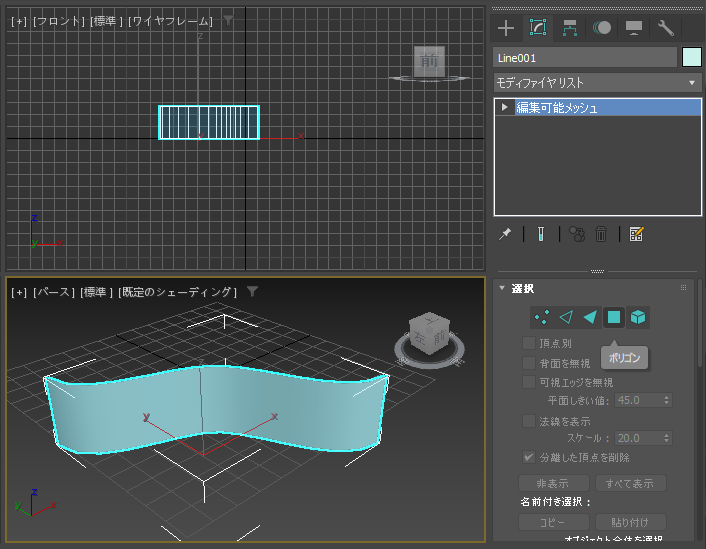The image size is (706, 549).
Task: Select Face sub-object level icon
Action: tap(590, 317)
